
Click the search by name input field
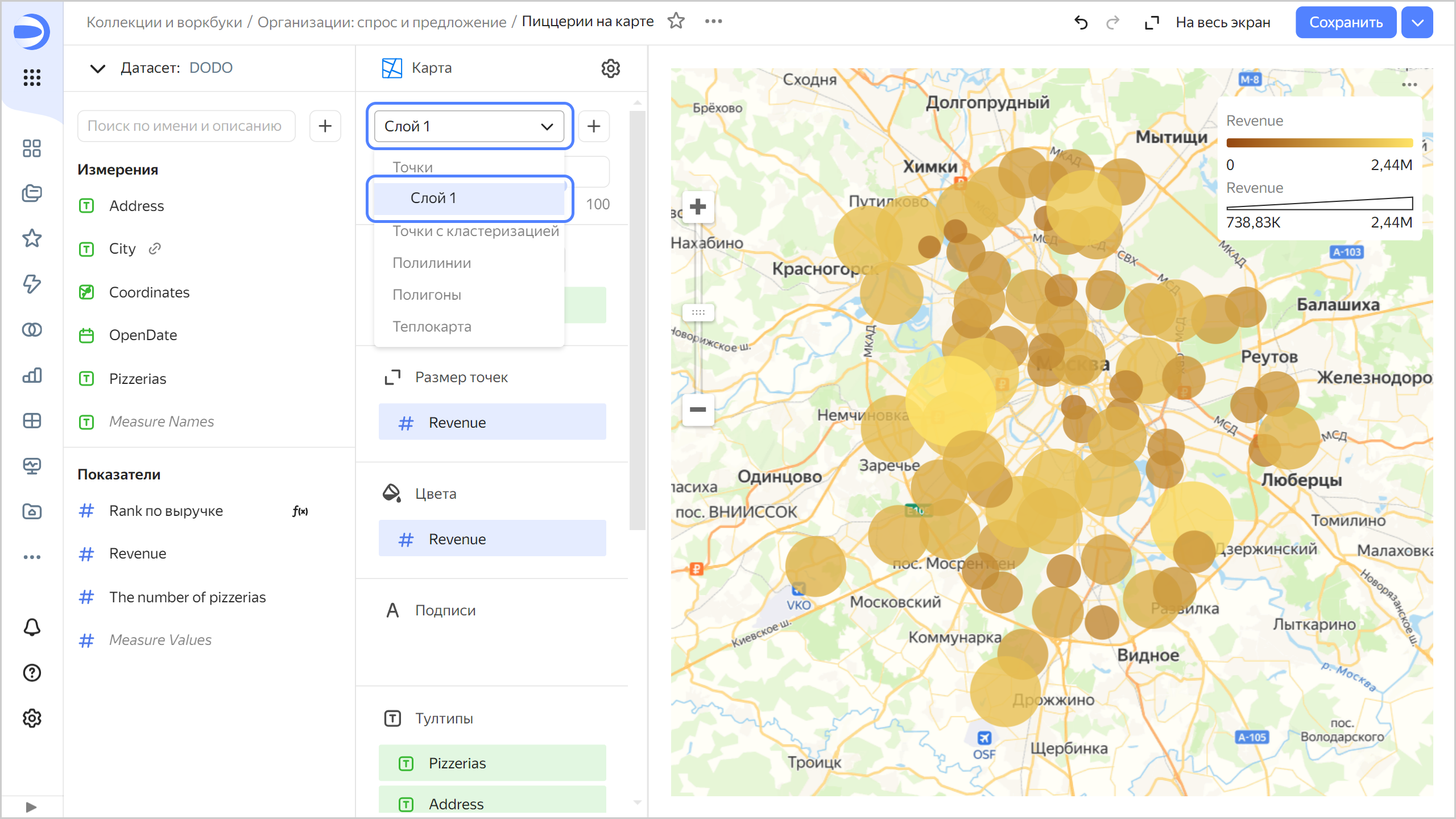point(189,126)
